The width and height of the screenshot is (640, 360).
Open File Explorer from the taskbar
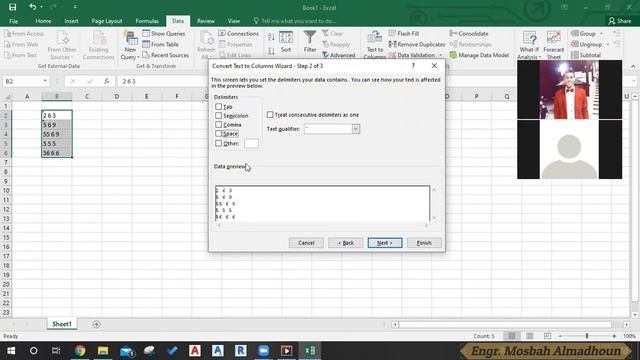pos(103,351)
